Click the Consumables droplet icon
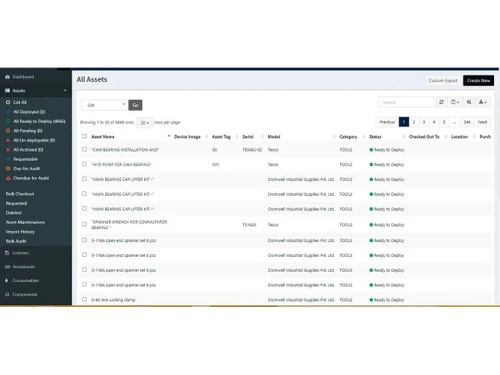The image size is (500, 375). pyautogui.click(x=7, y=281)
